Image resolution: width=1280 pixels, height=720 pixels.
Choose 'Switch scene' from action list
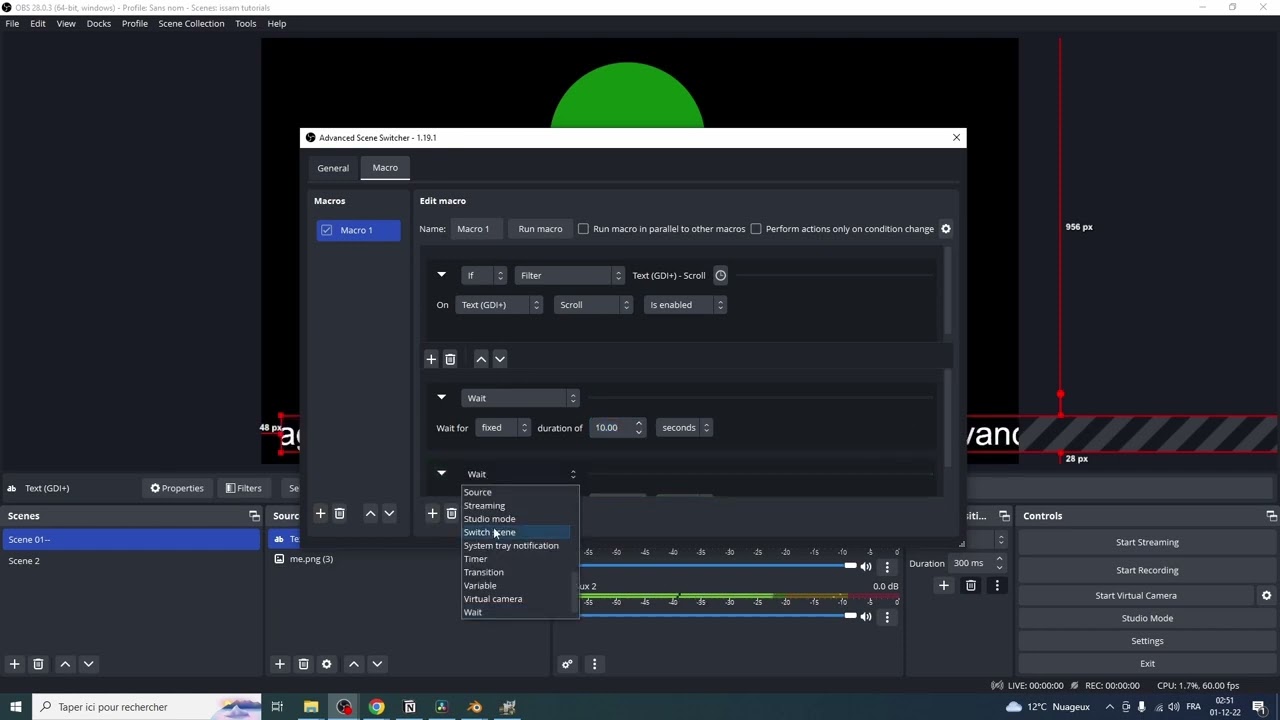[489, 532]
